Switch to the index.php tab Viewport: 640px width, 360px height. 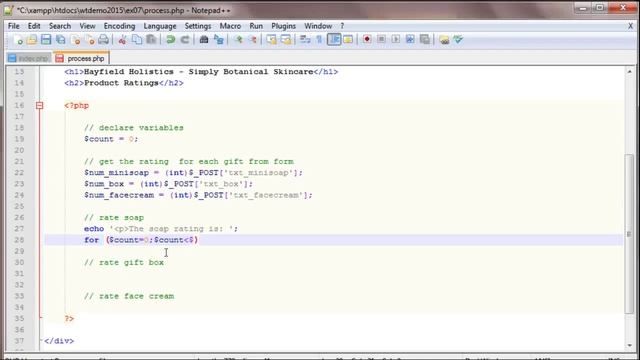click(29, 58)
